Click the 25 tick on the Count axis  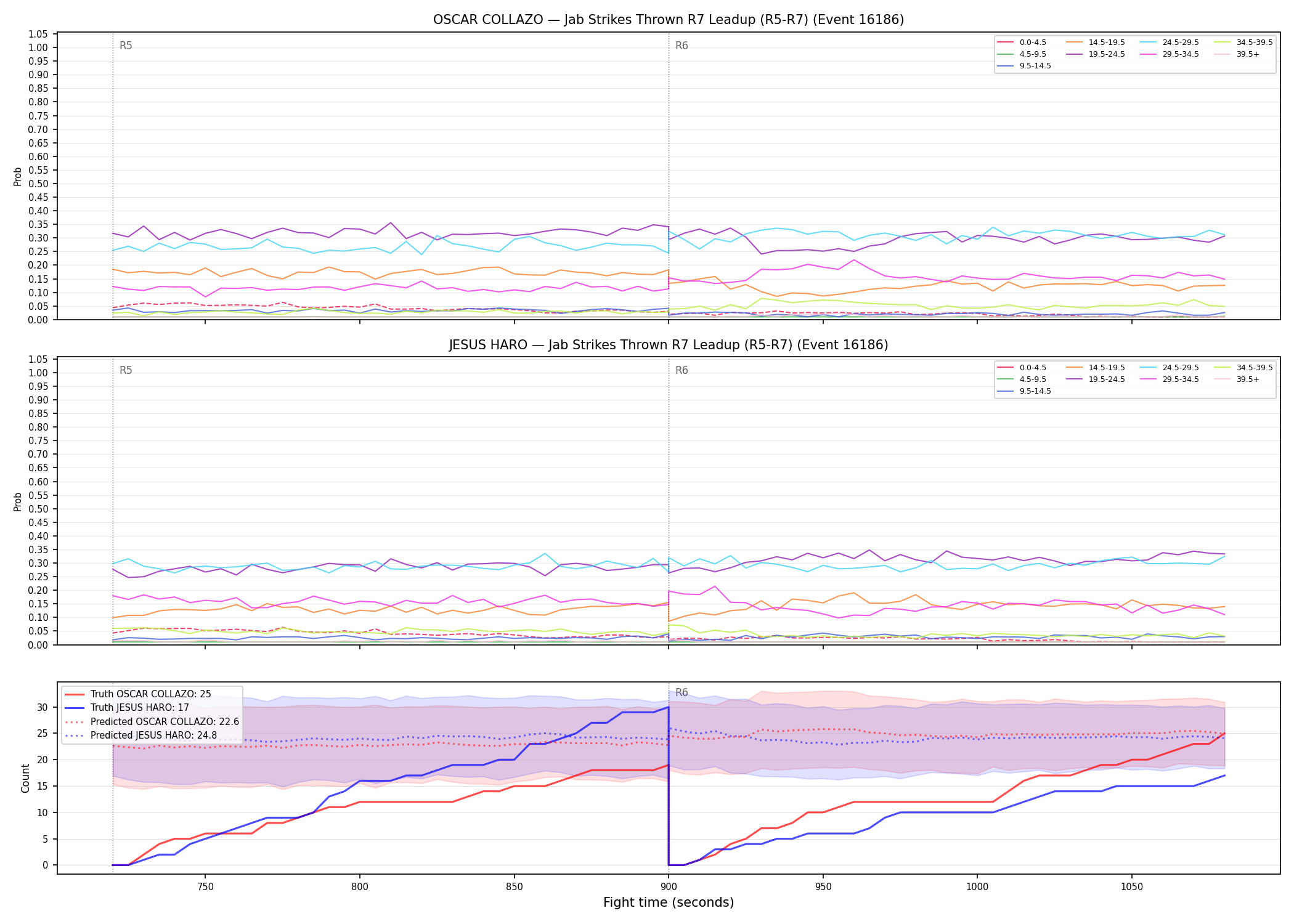tap(42, 734)
